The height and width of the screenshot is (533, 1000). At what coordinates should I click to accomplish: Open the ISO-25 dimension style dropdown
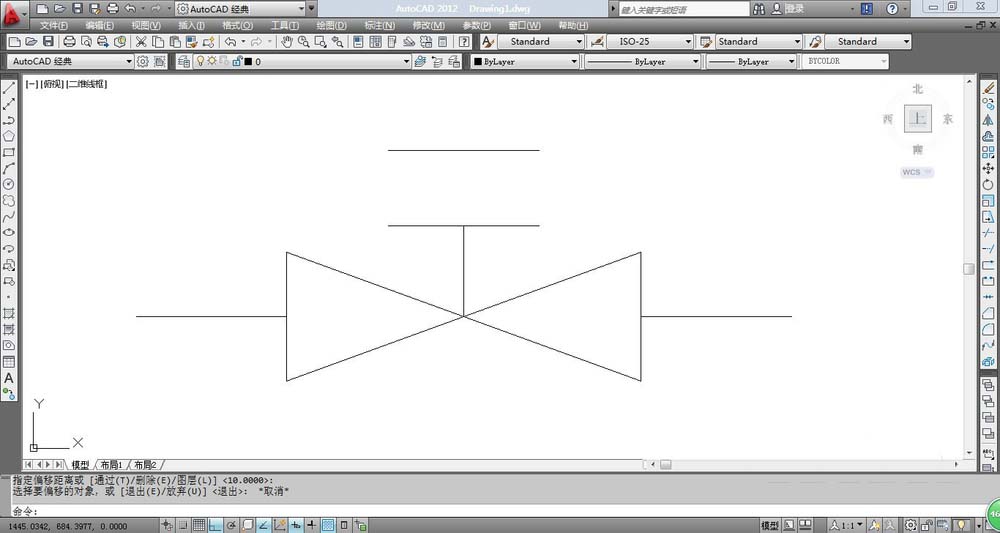pos(650,41)
